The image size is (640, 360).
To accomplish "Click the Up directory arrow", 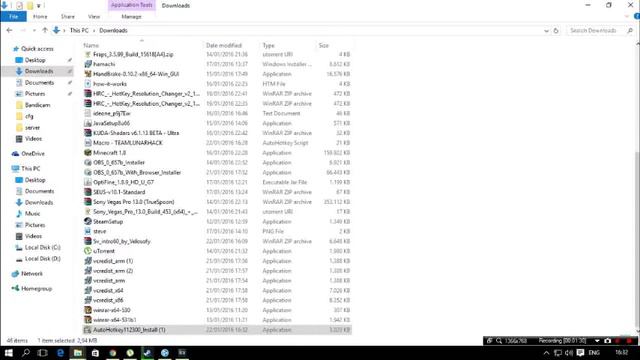I will [45, 30].
